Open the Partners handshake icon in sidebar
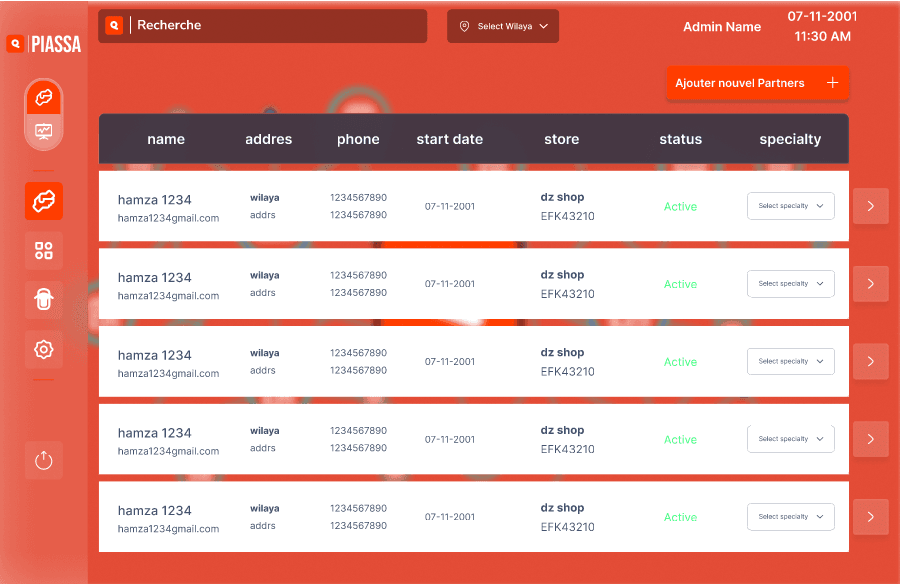The image size is (900, 584). tap(44, 201)
